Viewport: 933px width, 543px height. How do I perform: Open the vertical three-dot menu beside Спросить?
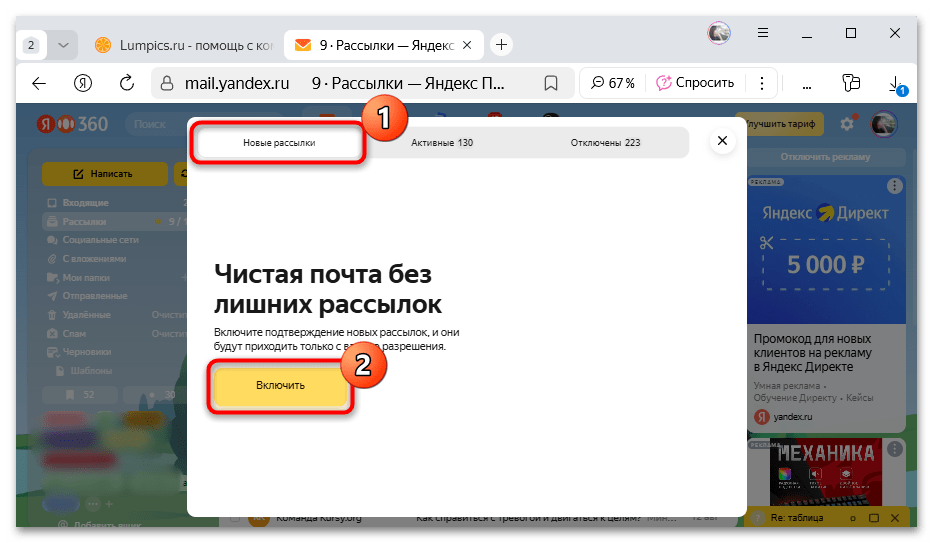coord(762,83)
